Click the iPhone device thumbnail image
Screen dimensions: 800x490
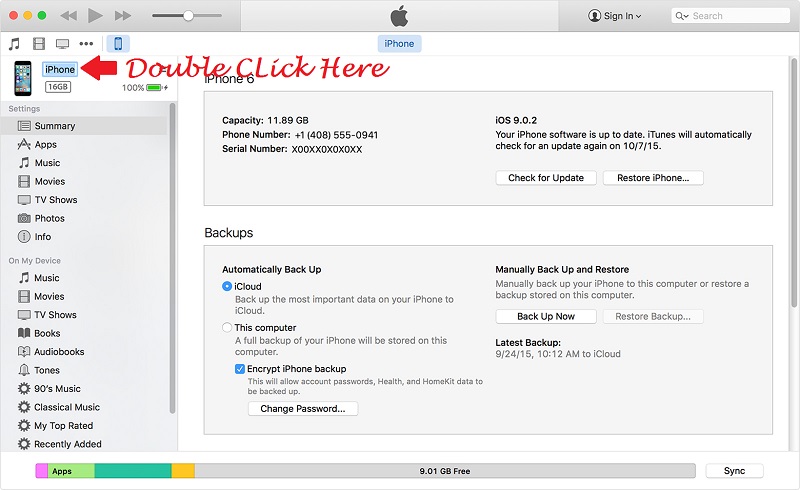22,78
